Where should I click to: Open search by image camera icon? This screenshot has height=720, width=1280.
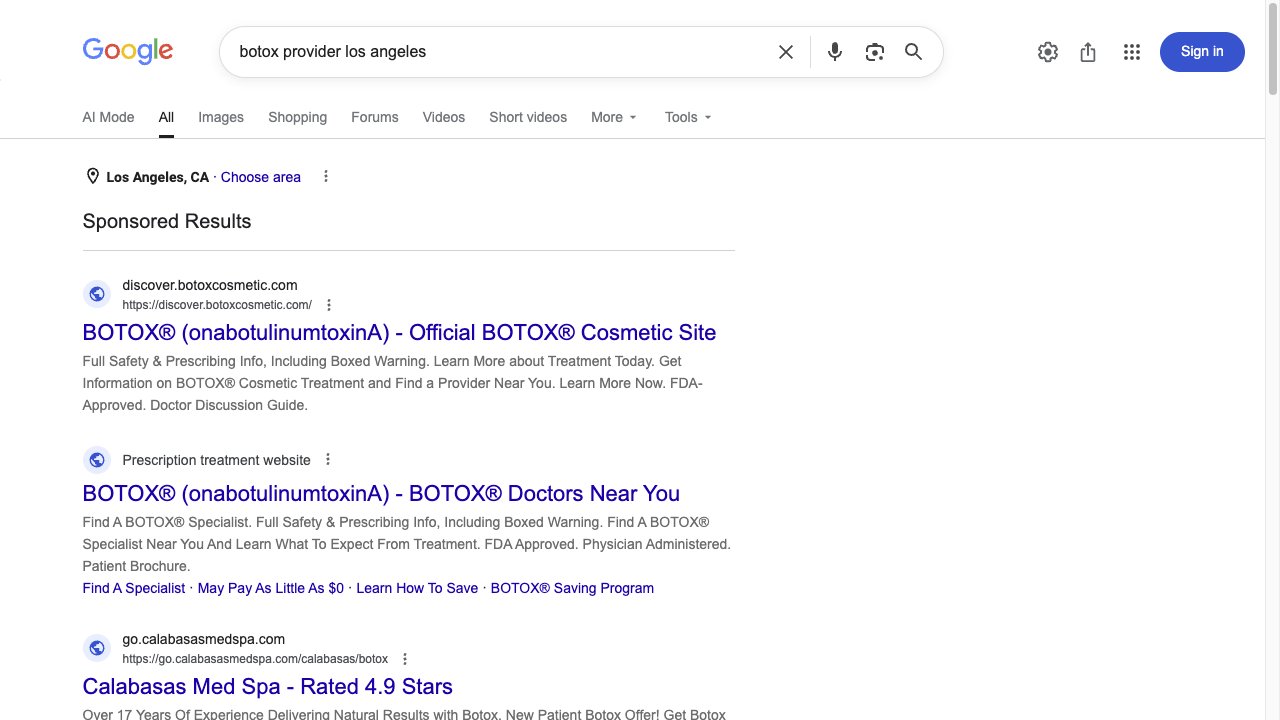click(875, 52)
